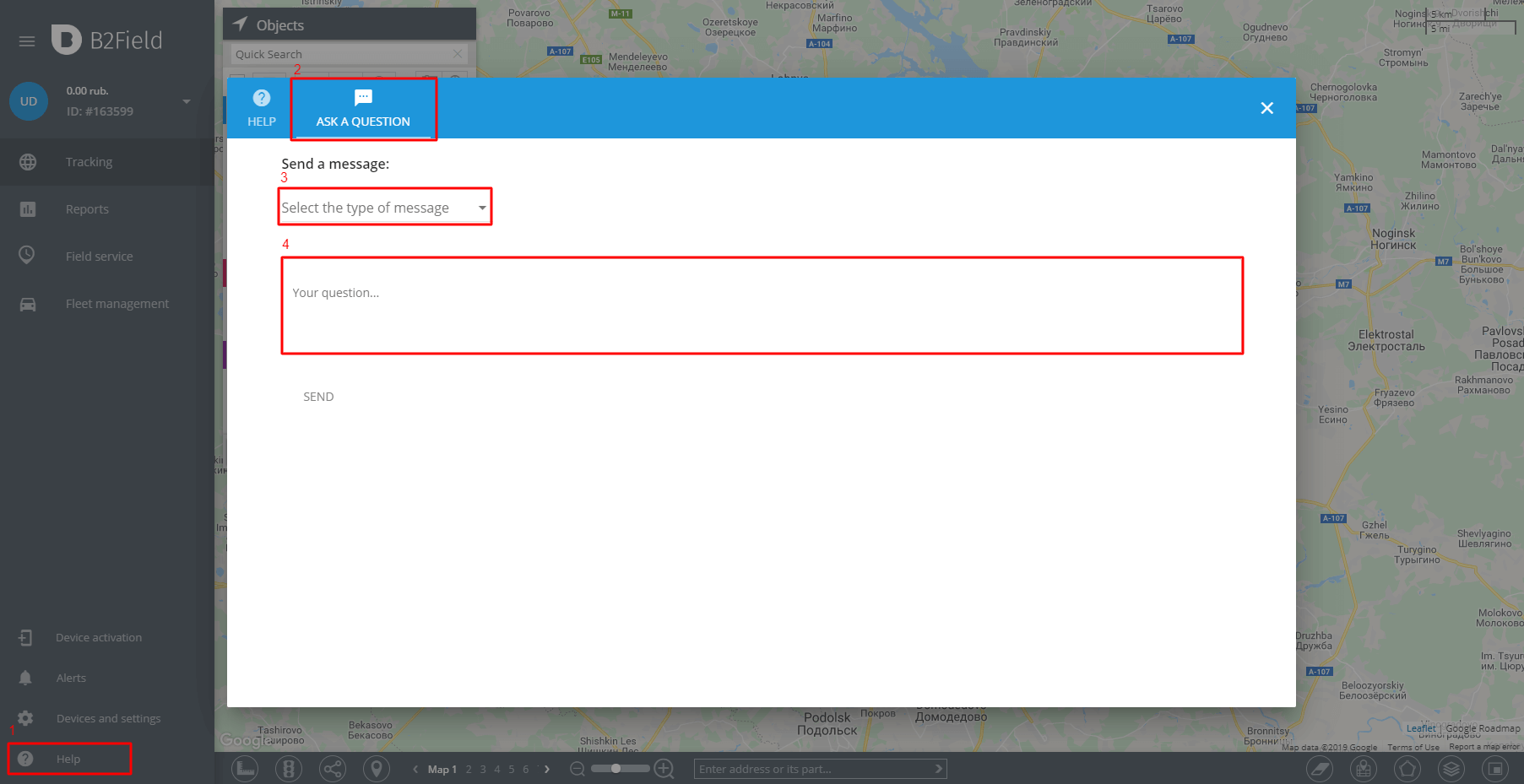Click the Reports chart icon
This screenshot has width=1524, height=784.
(28, 209)
